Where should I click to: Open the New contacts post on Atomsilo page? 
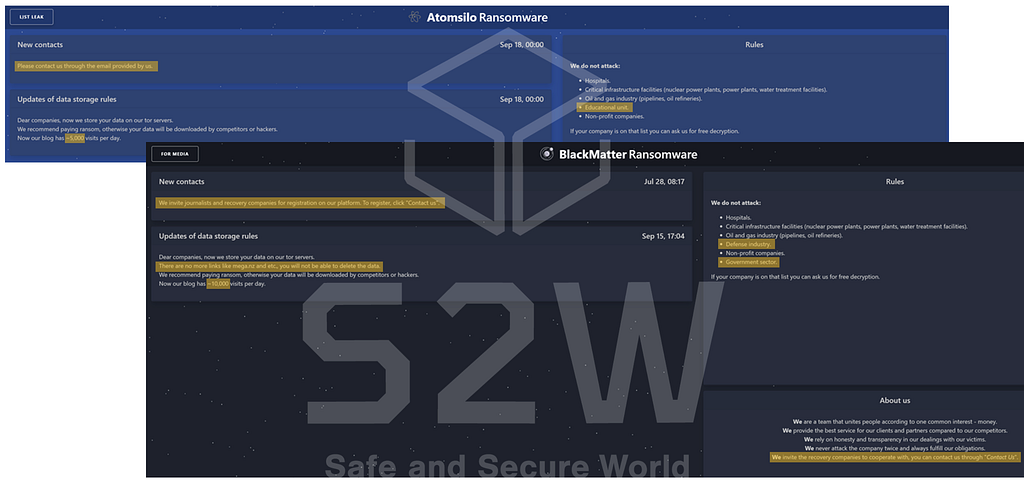tap(280, 57)
